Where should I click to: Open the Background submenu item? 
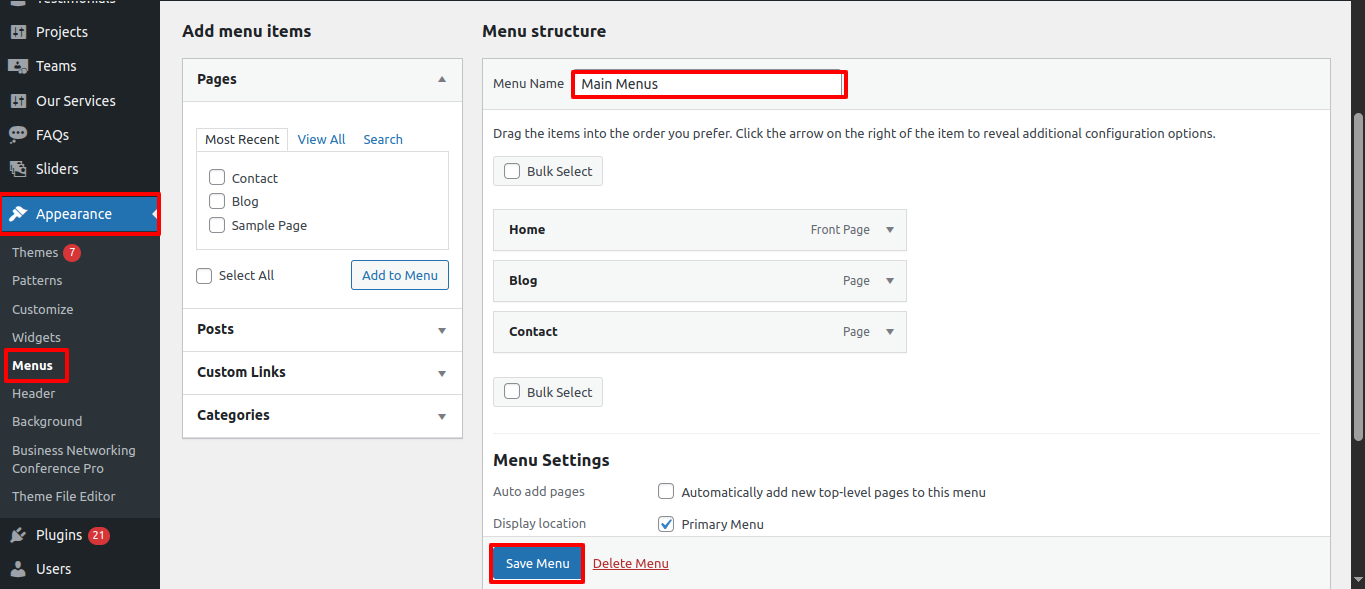tap(47, 421)
